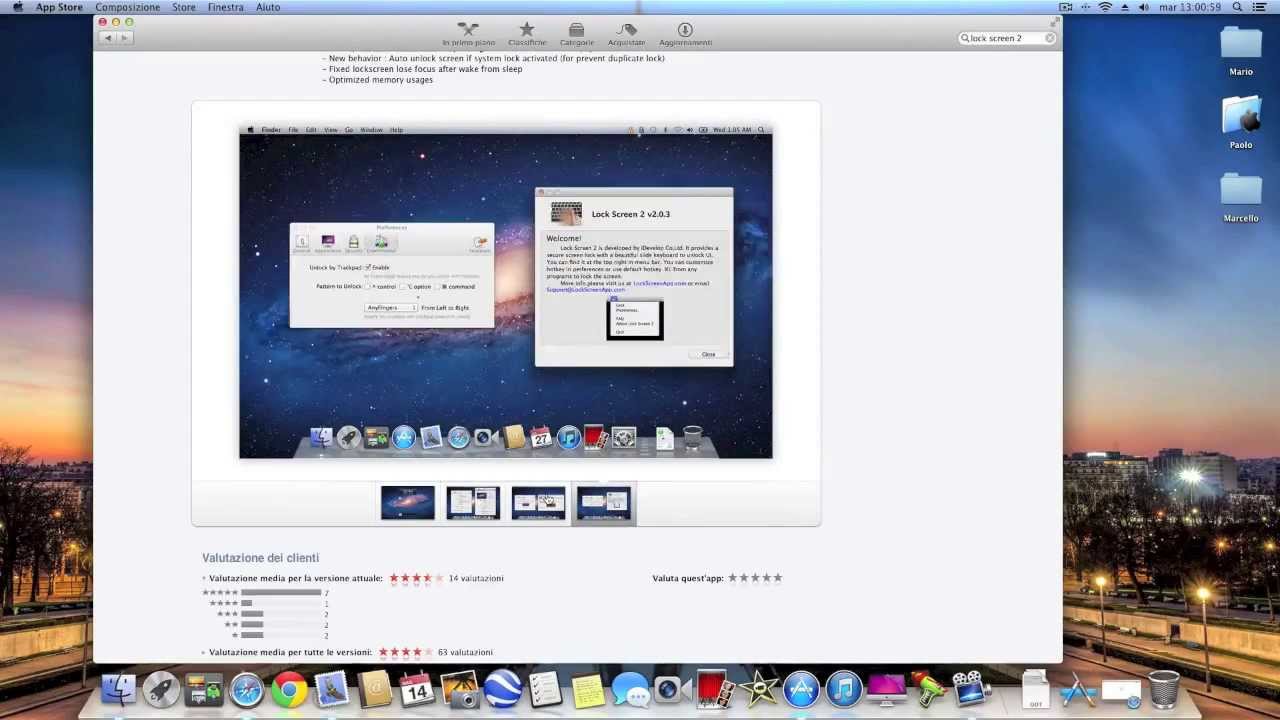Viewport: 1280px width, 720px height.
Task: Open Photo Booth in the Dock
Action: (716, 689)
